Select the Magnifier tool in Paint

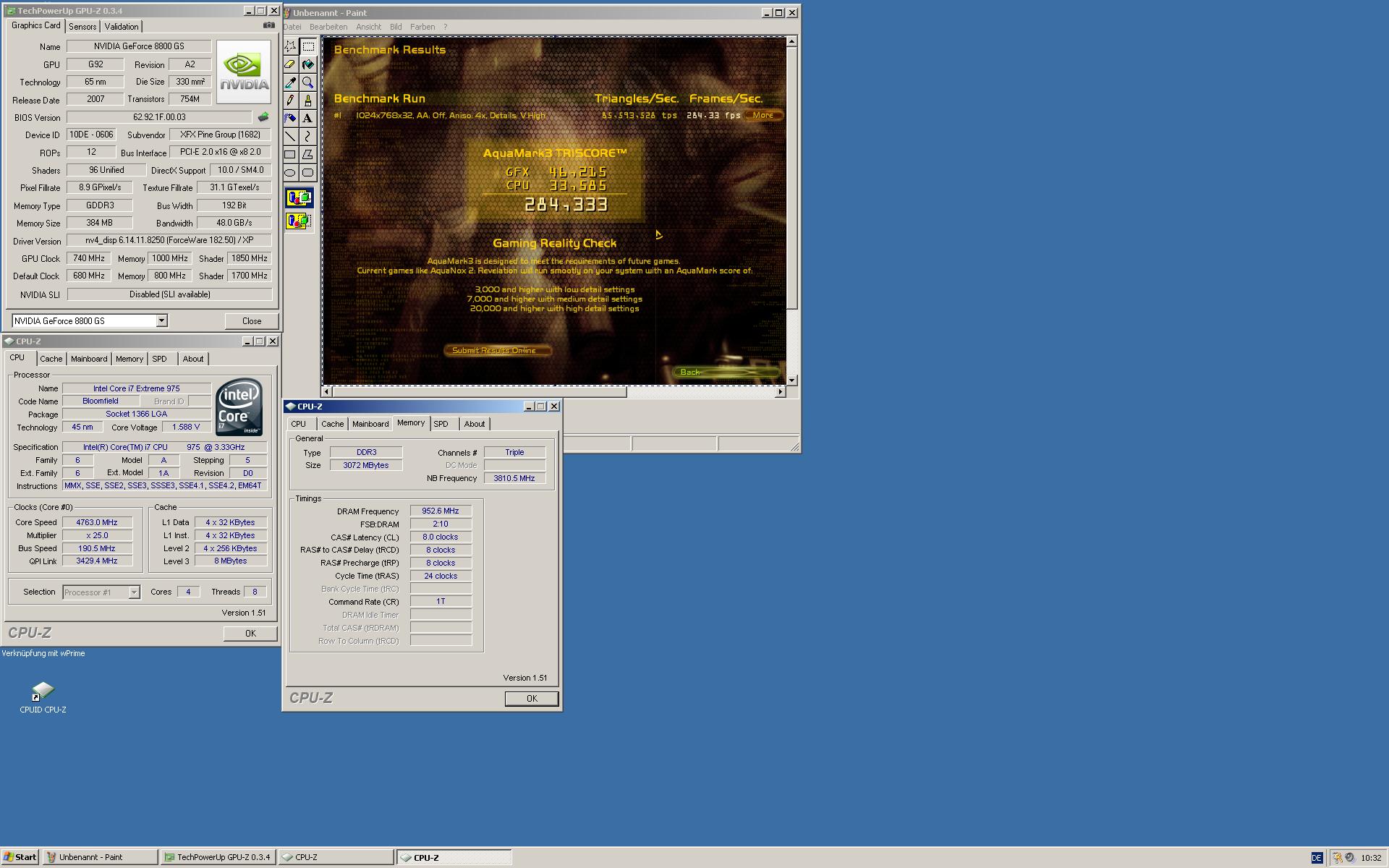pyautogui.click(x=308, y=82)
